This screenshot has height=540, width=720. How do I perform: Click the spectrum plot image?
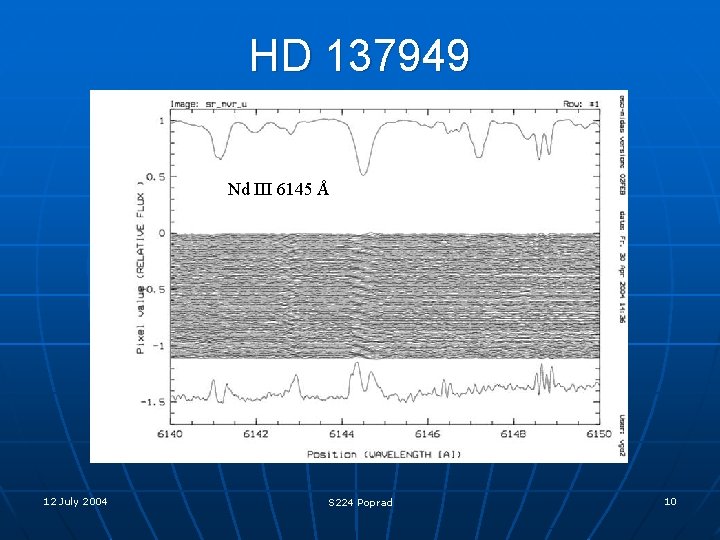pyautogui.click(x=359, y=276)
